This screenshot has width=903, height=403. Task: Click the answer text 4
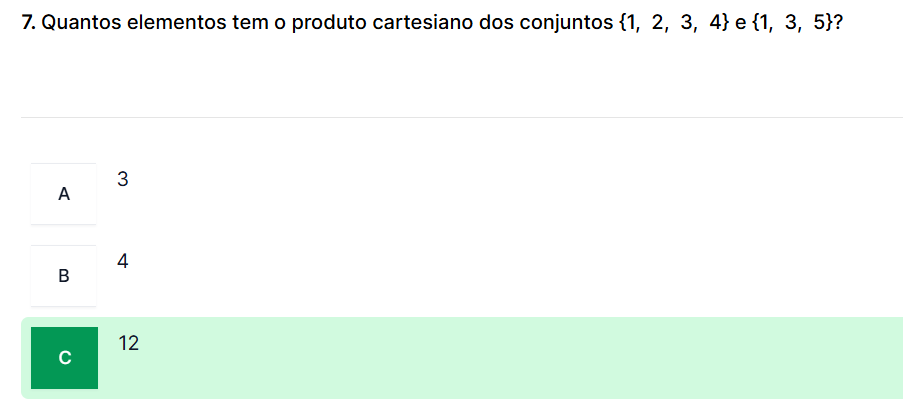[x=122, y=262]
